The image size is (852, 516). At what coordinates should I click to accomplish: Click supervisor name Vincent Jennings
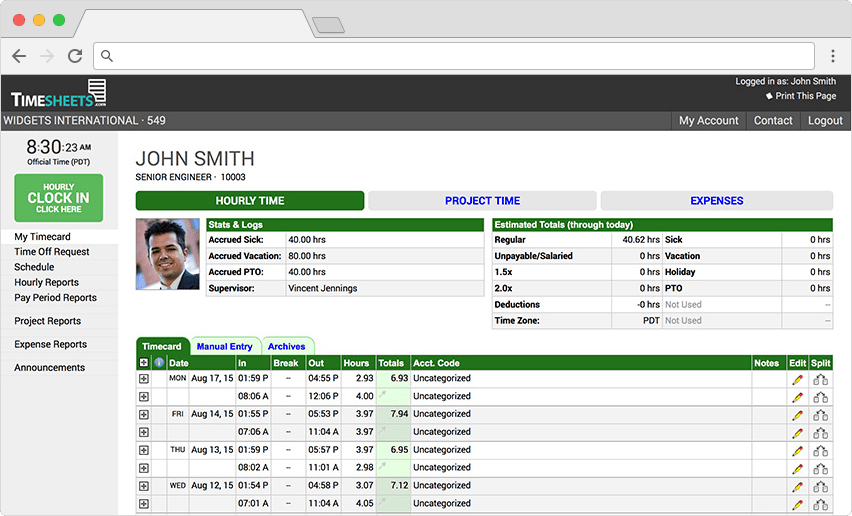click(323, 288)
